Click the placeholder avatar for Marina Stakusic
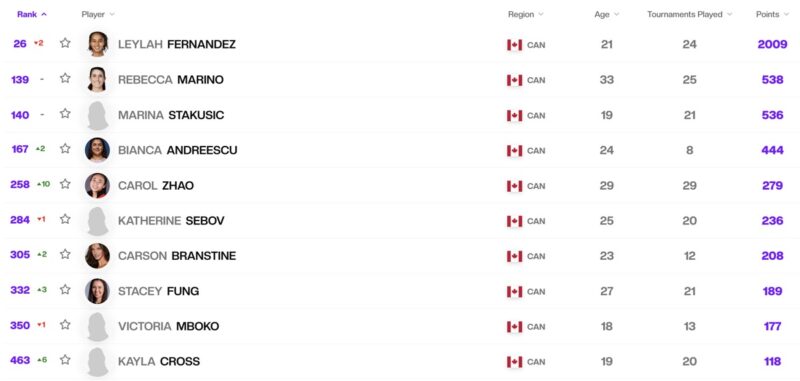The height and width of the screenshot is (381, 800). (97, 115)
